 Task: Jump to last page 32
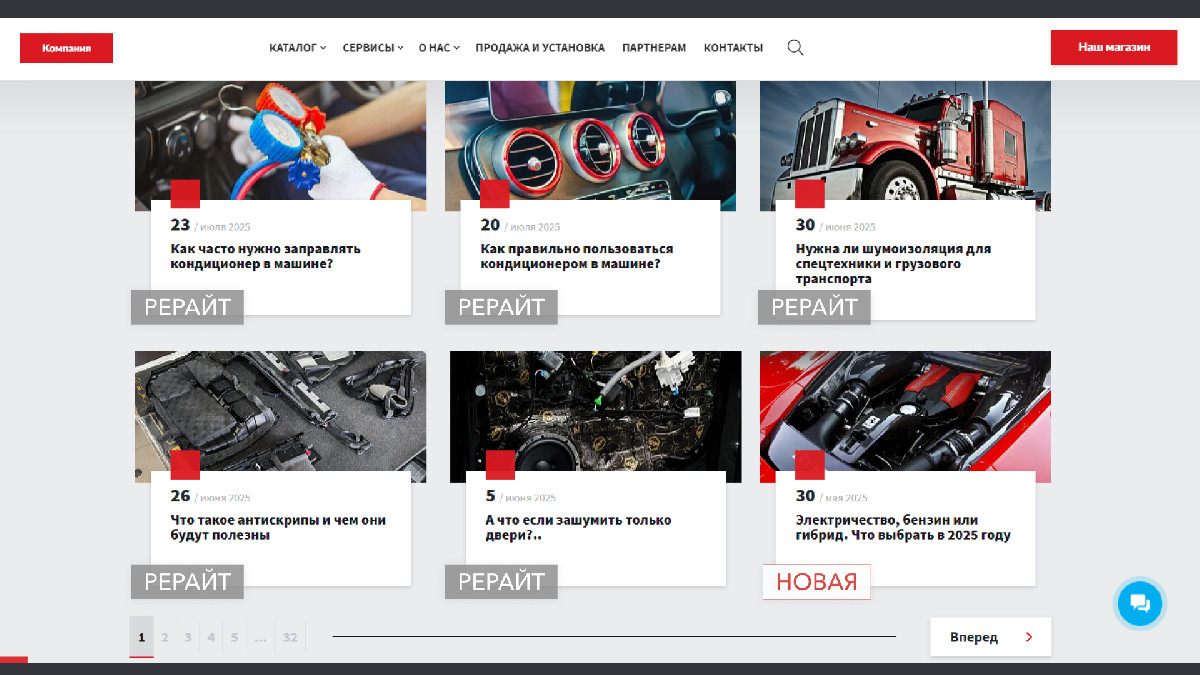point(290,637)
